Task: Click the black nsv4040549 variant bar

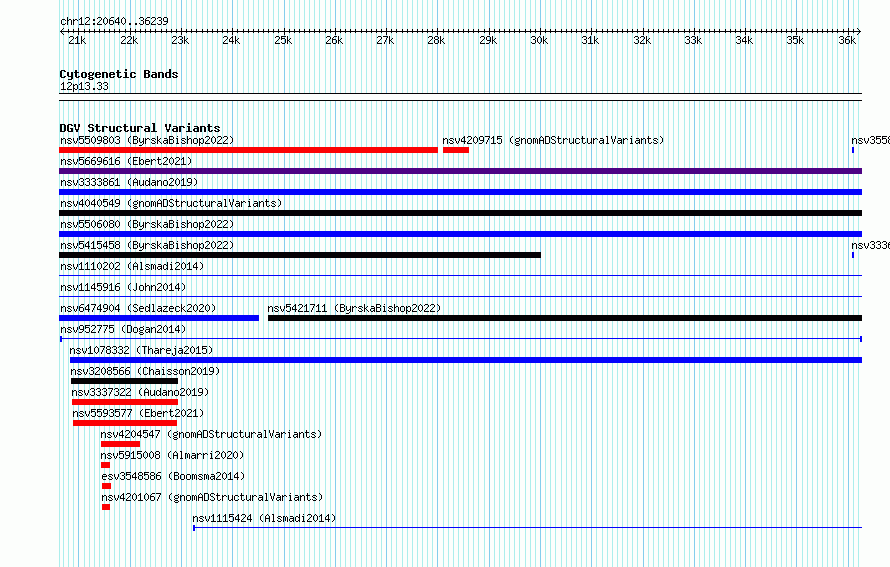Action: coord(460,213)
